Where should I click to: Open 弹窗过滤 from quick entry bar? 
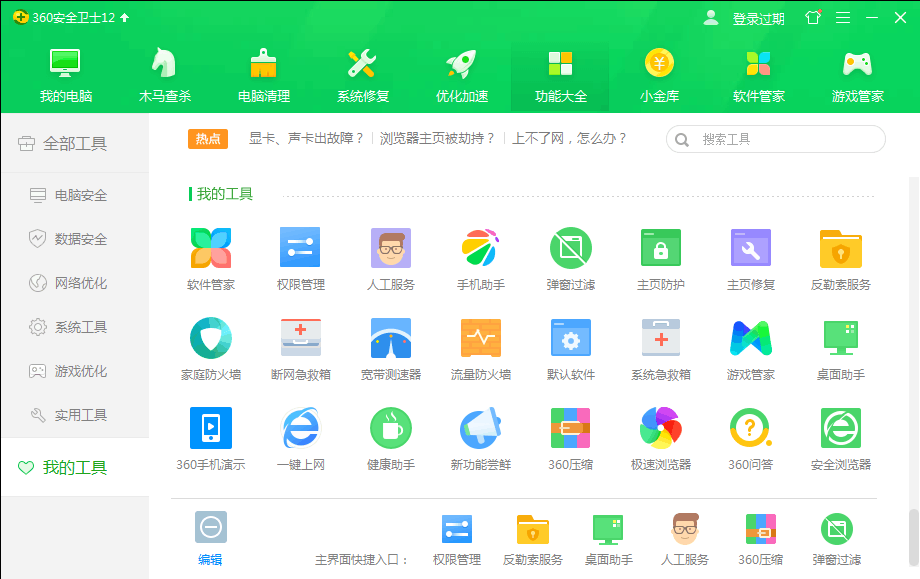click(x=837, y=529)
